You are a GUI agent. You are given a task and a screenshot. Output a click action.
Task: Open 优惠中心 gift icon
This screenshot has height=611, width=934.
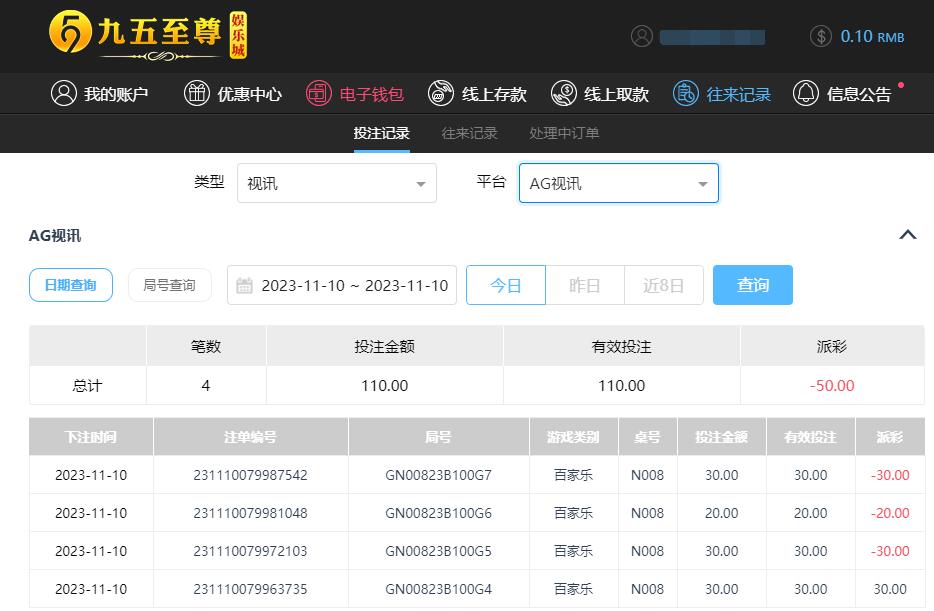click(197, 94)
